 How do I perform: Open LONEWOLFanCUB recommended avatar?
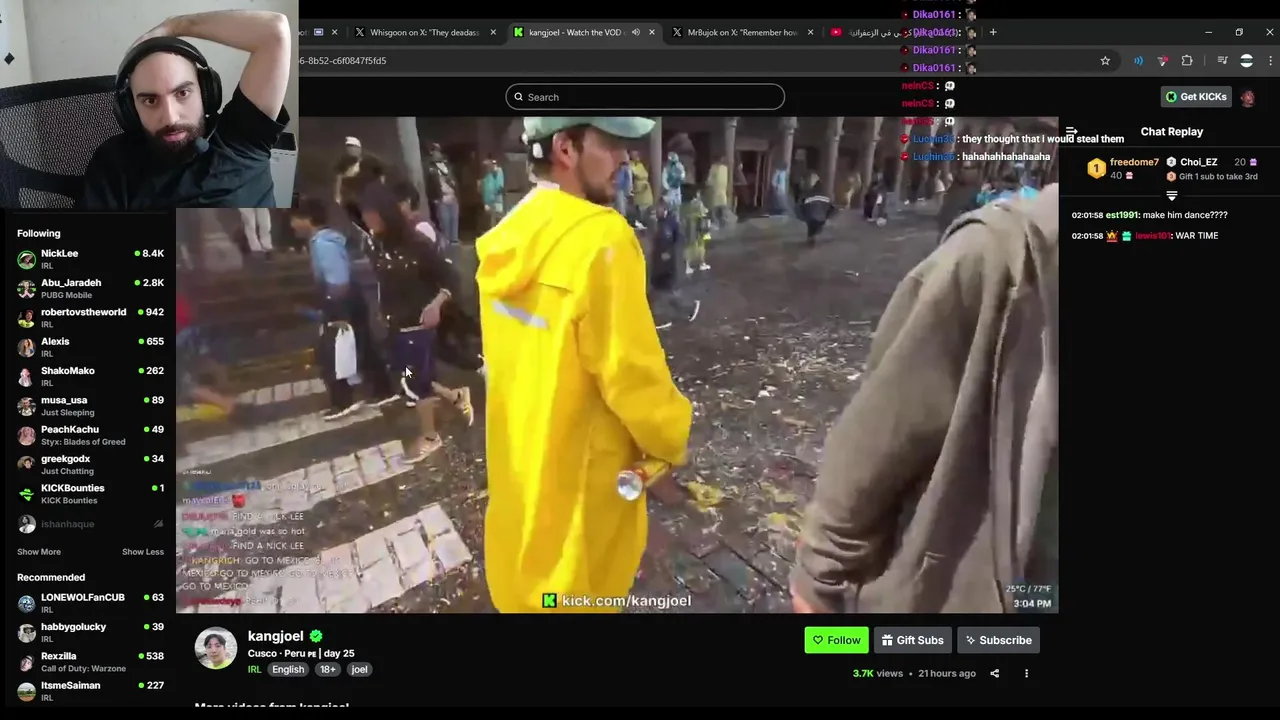coord(27,603)
